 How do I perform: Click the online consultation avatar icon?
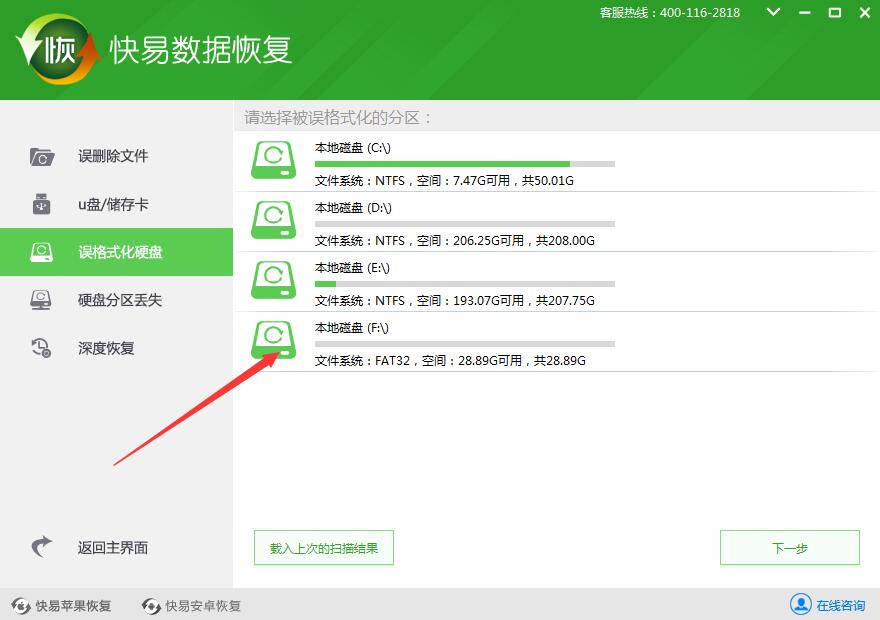[x=800, y=604]
